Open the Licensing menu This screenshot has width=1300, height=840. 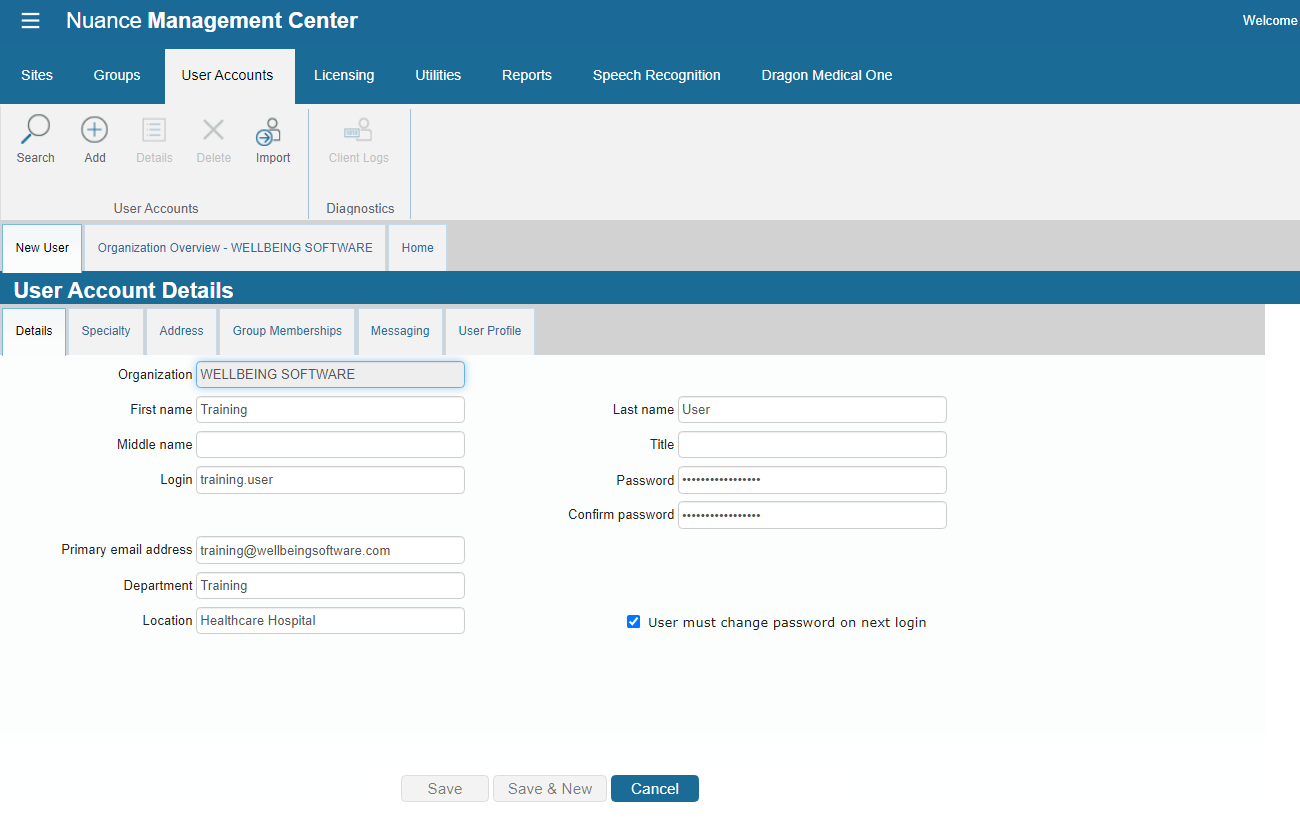point(344,75)
